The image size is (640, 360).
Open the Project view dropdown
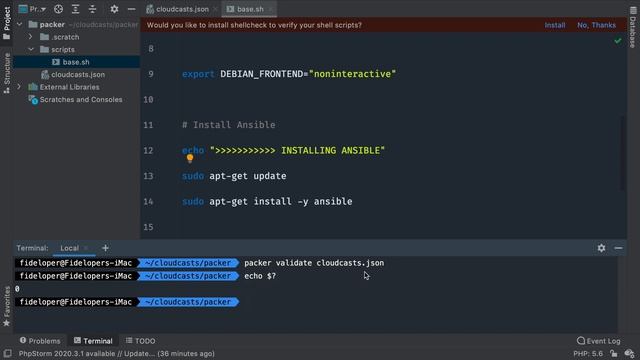pyautogui.click(x=33, y=9)
